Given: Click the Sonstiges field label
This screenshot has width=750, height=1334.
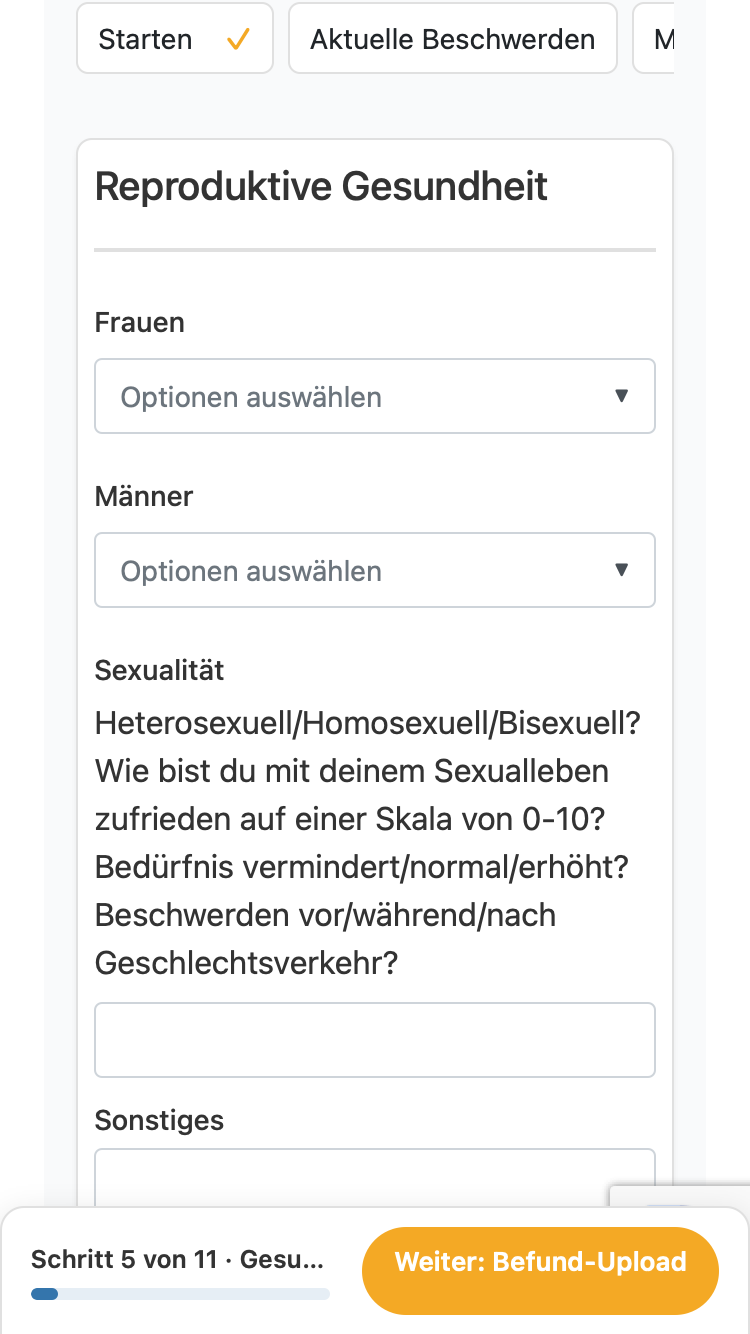Looking at the screenshot, I should click(x=159, y=1120).
